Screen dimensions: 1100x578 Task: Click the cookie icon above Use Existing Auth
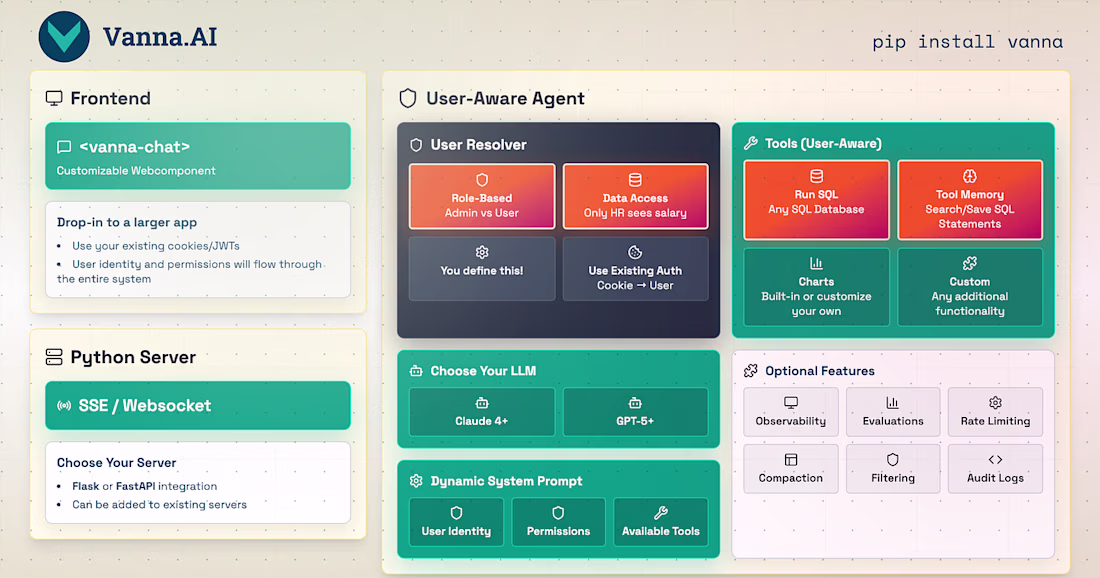635,252
